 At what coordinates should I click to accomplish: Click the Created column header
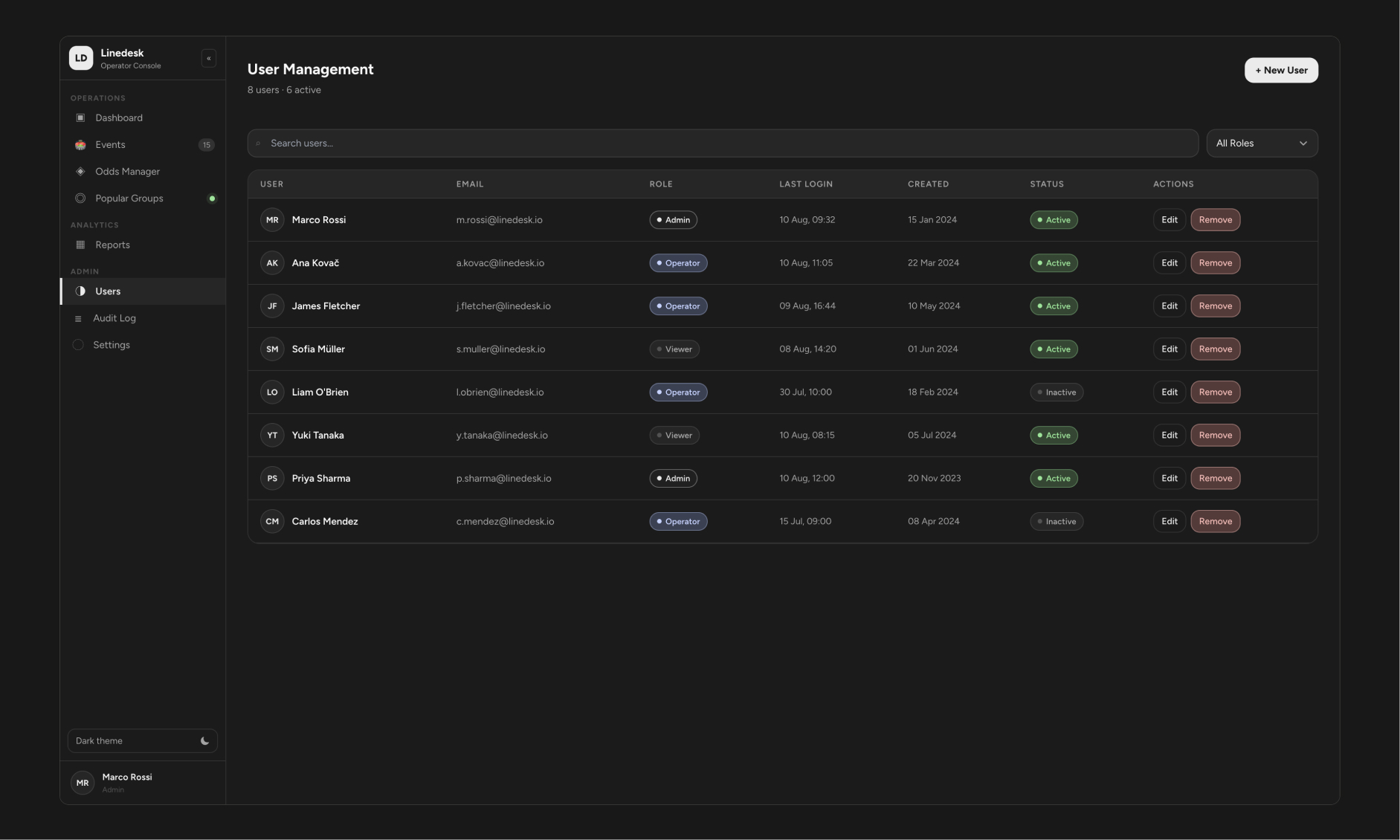point(928,184)
